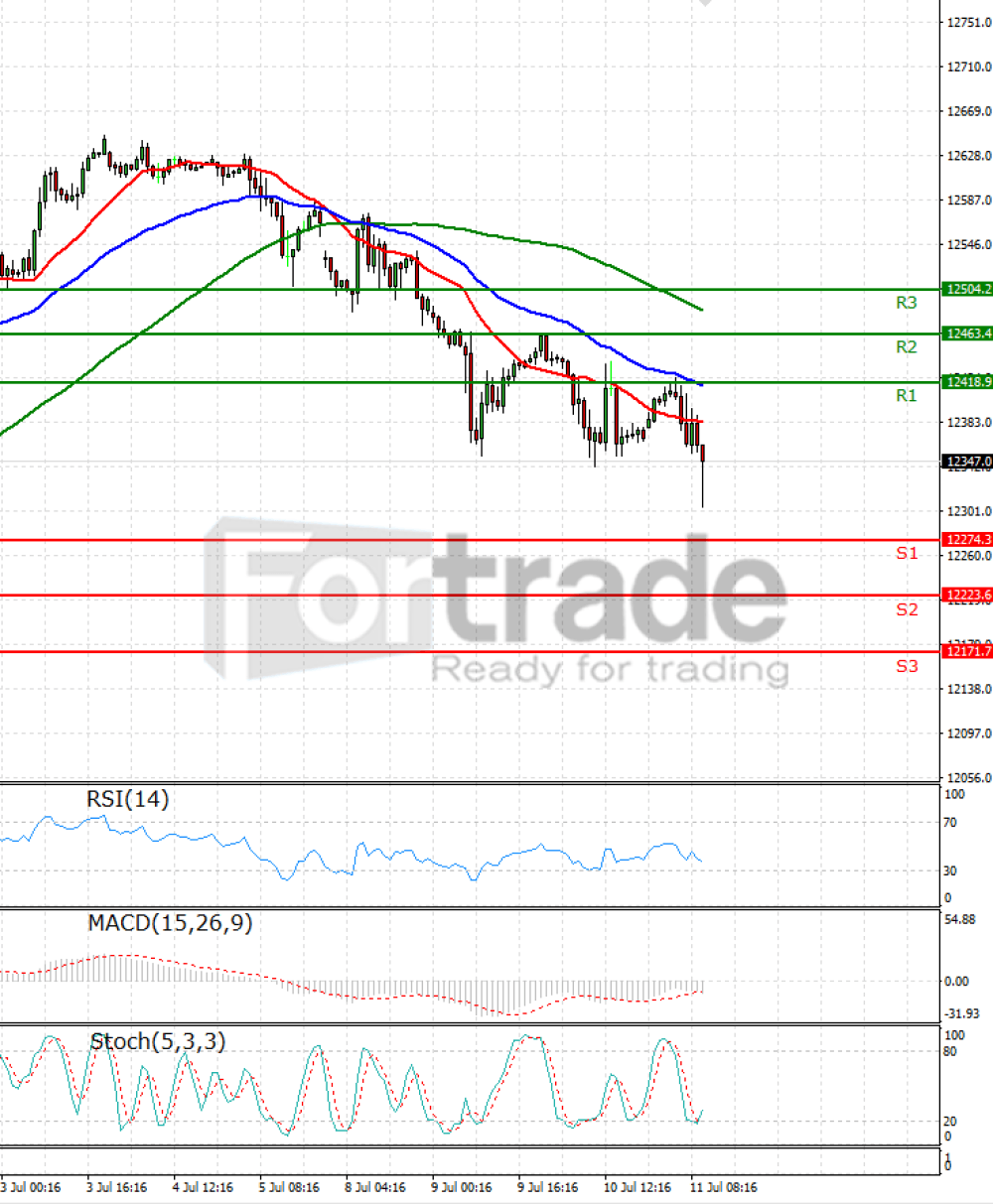The image size is (993, 1204).
Task: Click the 5 Jul 08:16 time label
Action: (x=289, y=1187)
